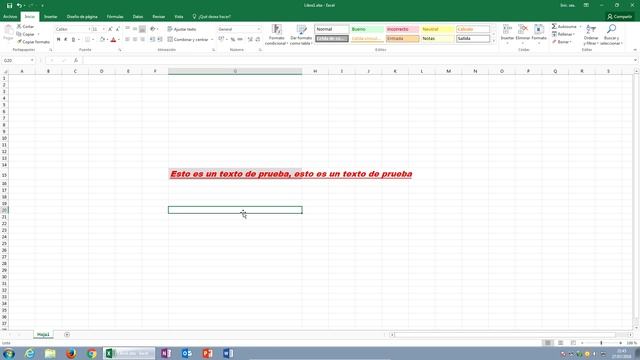640x360 pixels.
Task: Click the increase decimals icon
Action: (x=250, y=40)
